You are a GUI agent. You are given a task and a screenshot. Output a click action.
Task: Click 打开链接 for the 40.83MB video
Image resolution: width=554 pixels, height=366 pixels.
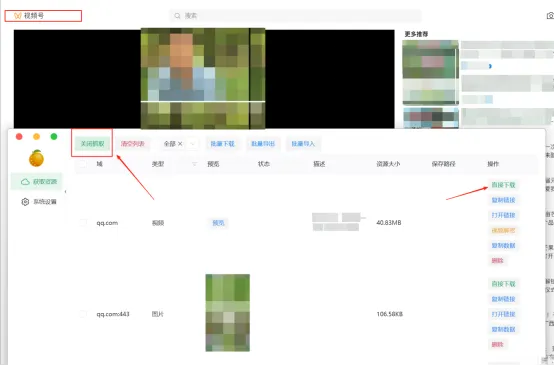click(503, 215)
